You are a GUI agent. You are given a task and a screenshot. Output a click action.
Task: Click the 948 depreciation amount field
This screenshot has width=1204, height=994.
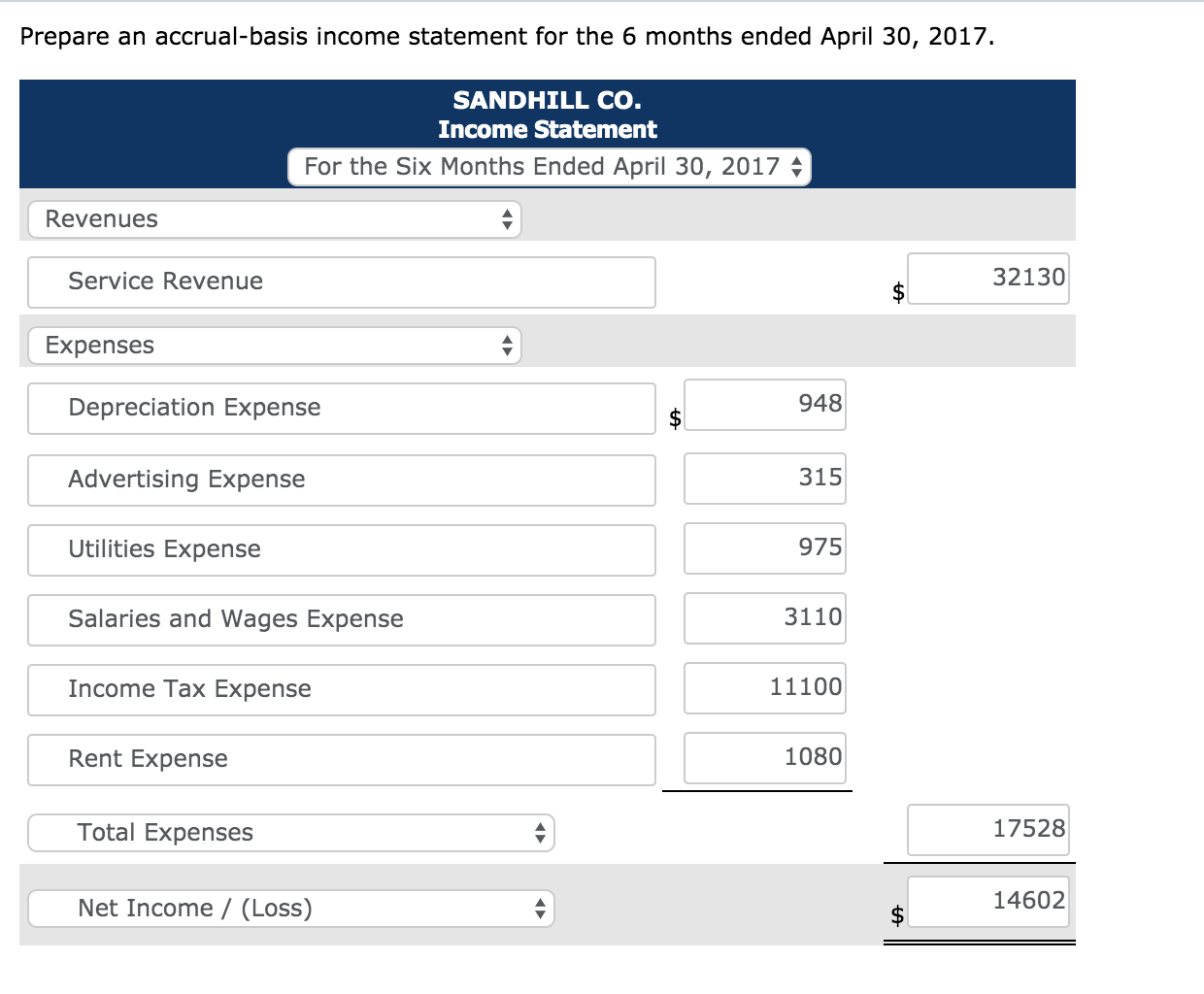(765, 405)
